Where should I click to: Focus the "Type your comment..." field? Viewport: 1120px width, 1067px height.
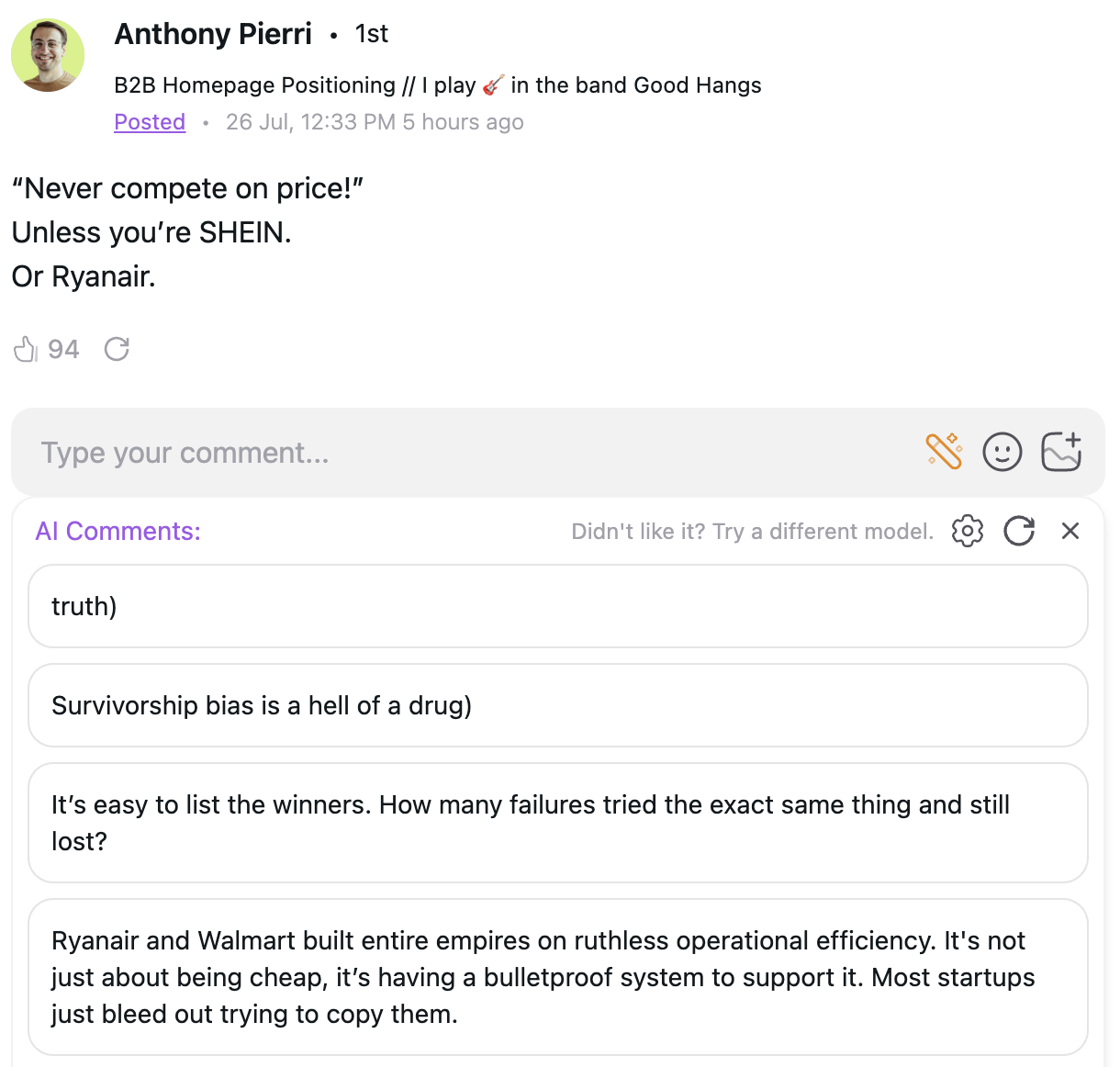click(x=459, y=453)
